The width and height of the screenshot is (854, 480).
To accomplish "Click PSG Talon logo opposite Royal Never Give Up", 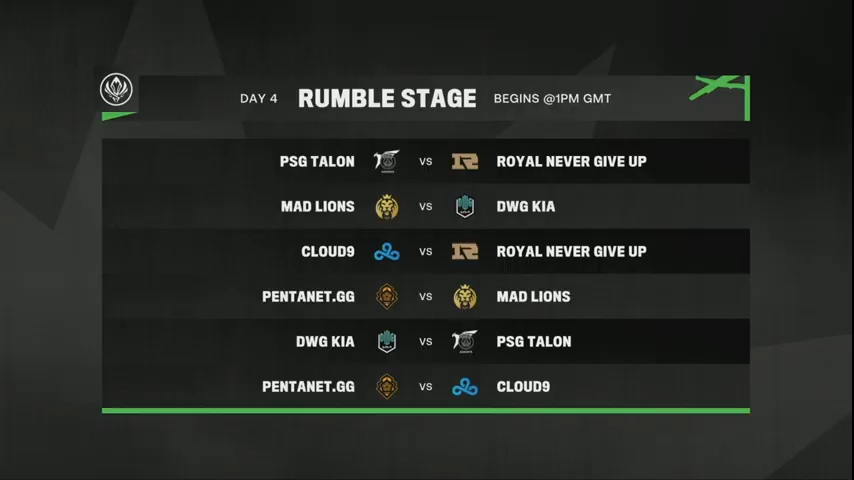I will point(386,161).
